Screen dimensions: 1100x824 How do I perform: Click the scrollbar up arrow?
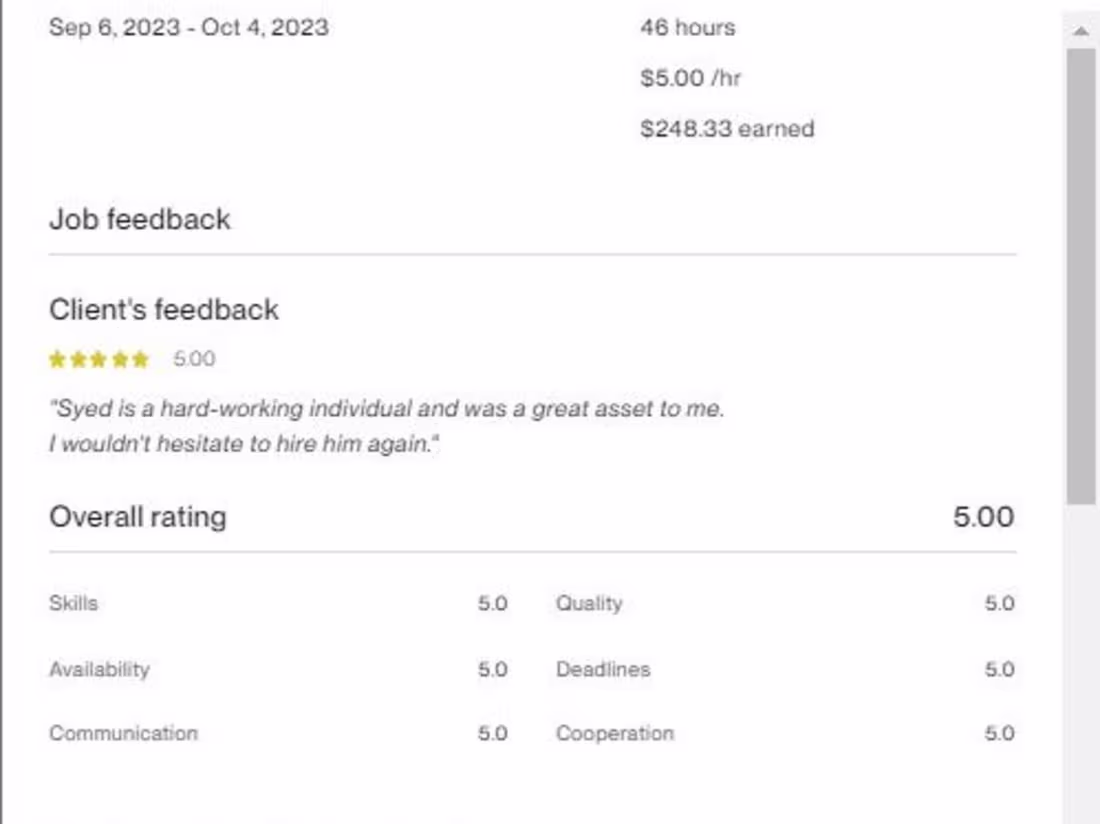point(1080,31)
